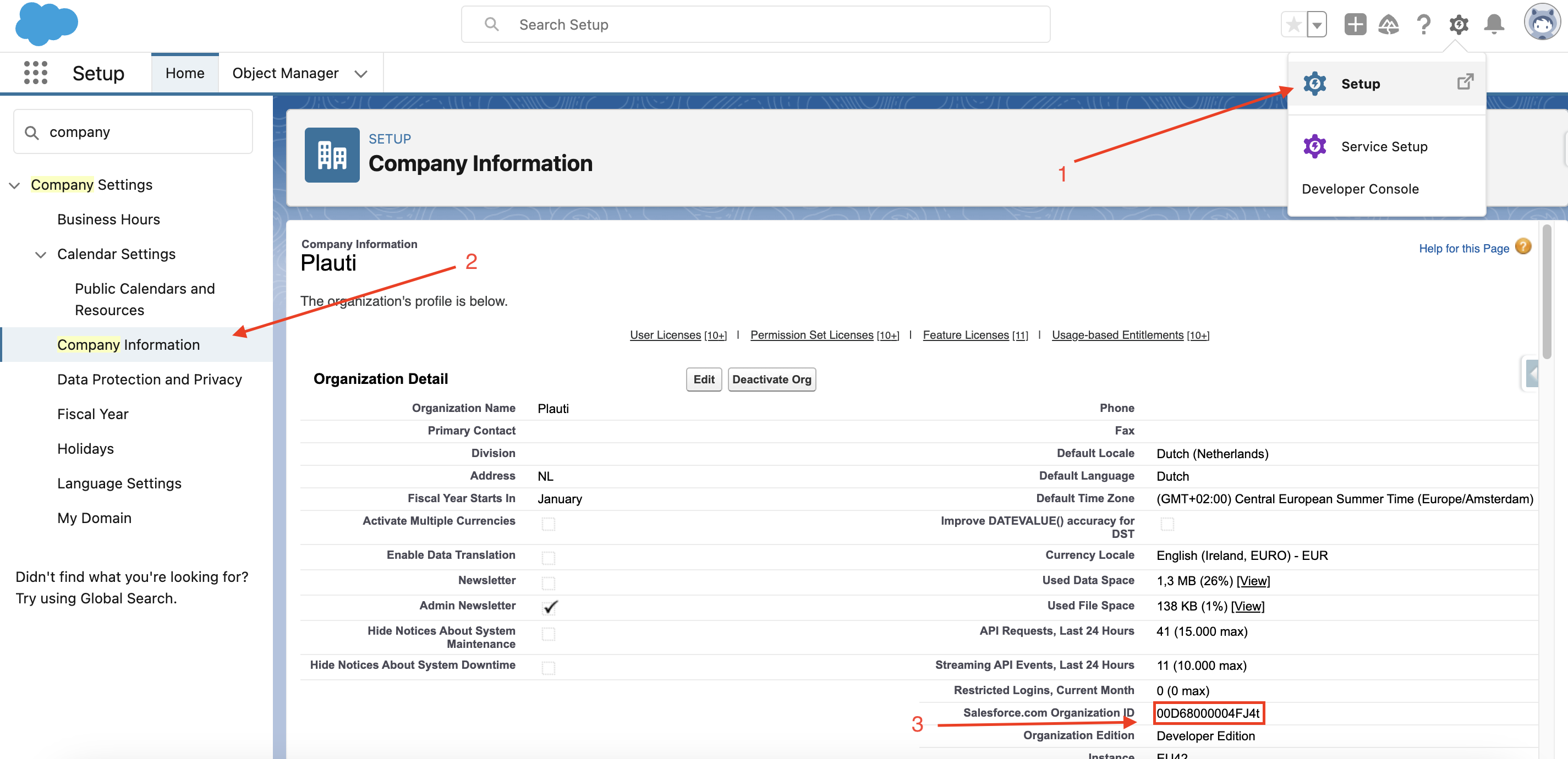This screenshot has width=1568, height=759.
Task: Open the Favorites list dropdown arrow
Action: coord(1317,25)
